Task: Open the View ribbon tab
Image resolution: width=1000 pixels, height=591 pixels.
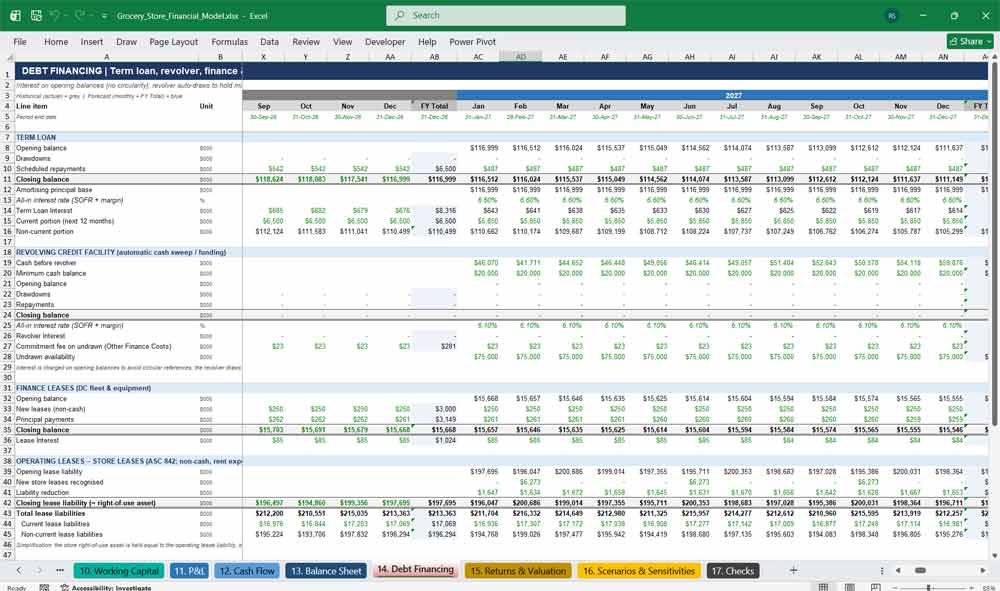Action: (342, 41)
